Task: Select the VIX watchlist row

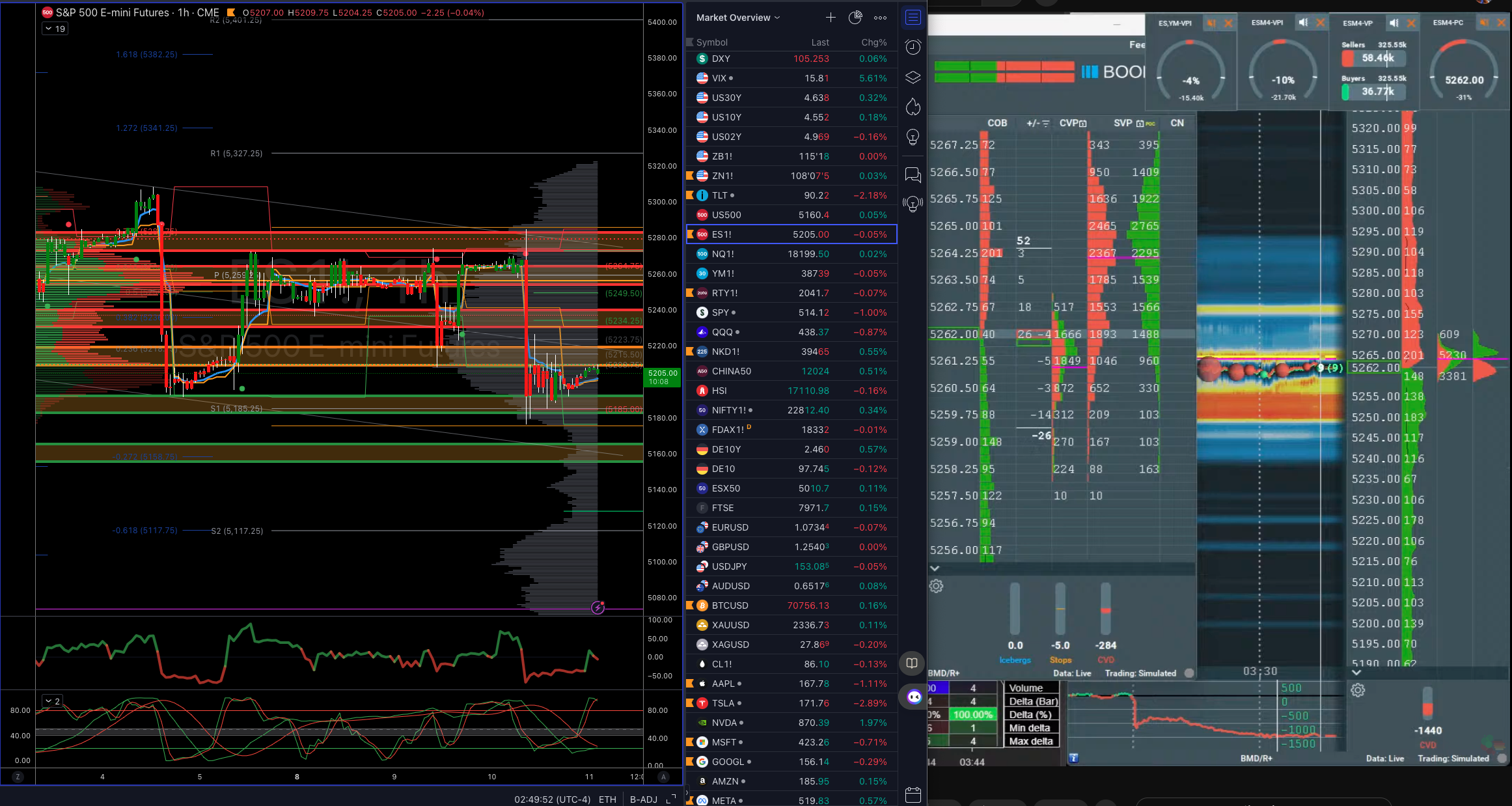Action: point(791,78)
